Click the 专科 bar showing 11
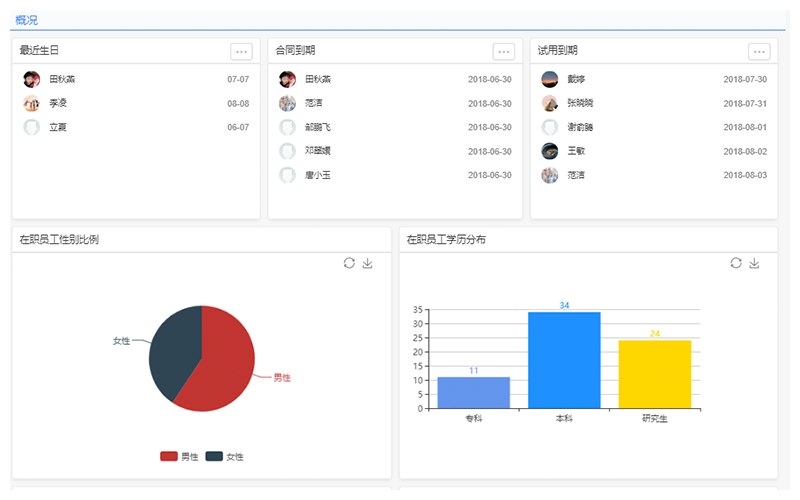The image size is (800, 500). (473, 392)
